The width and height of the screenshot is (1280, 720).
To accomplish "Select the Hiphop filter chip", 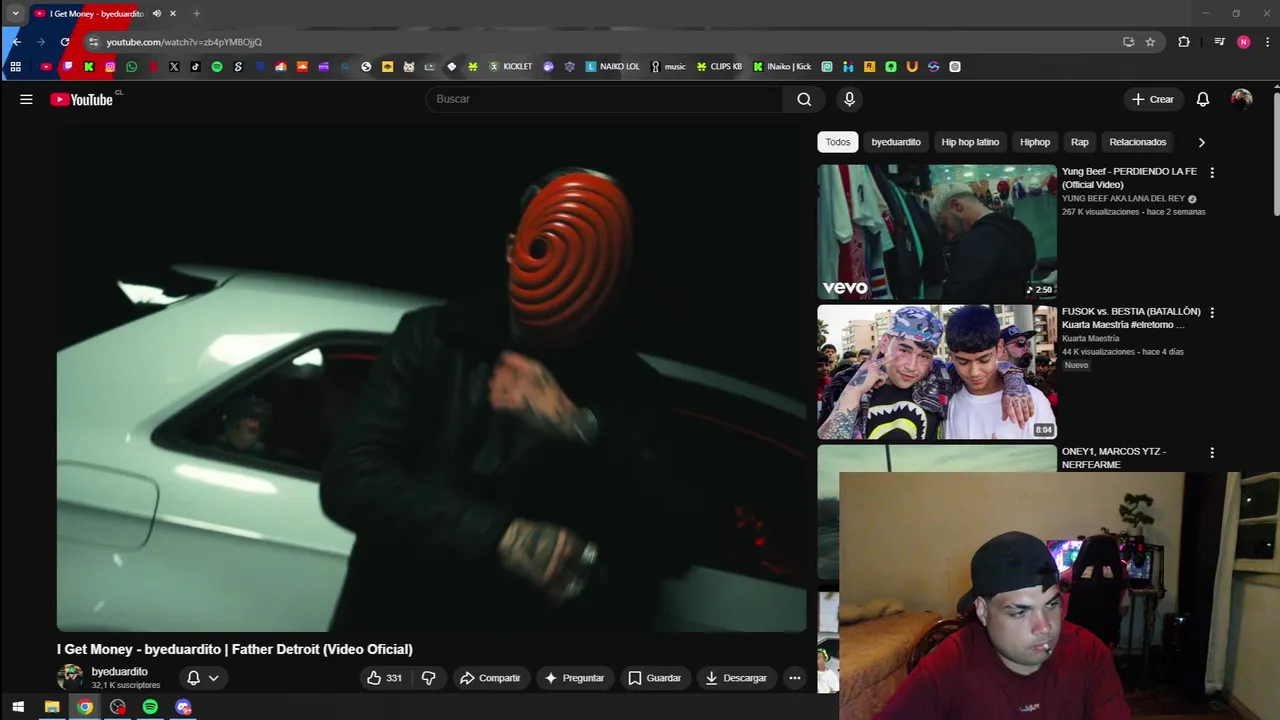I will [x=1035, y=142].
